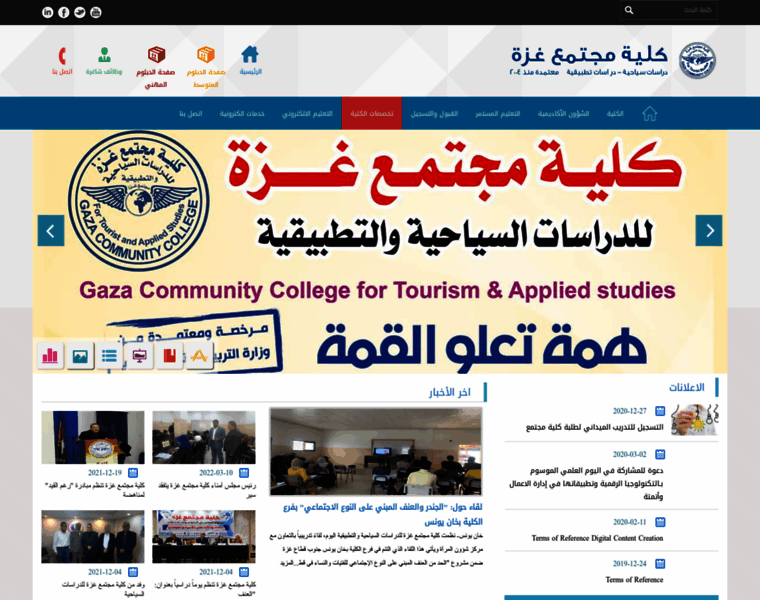Open the الاعلانات section heading

(x=686, y=387)
